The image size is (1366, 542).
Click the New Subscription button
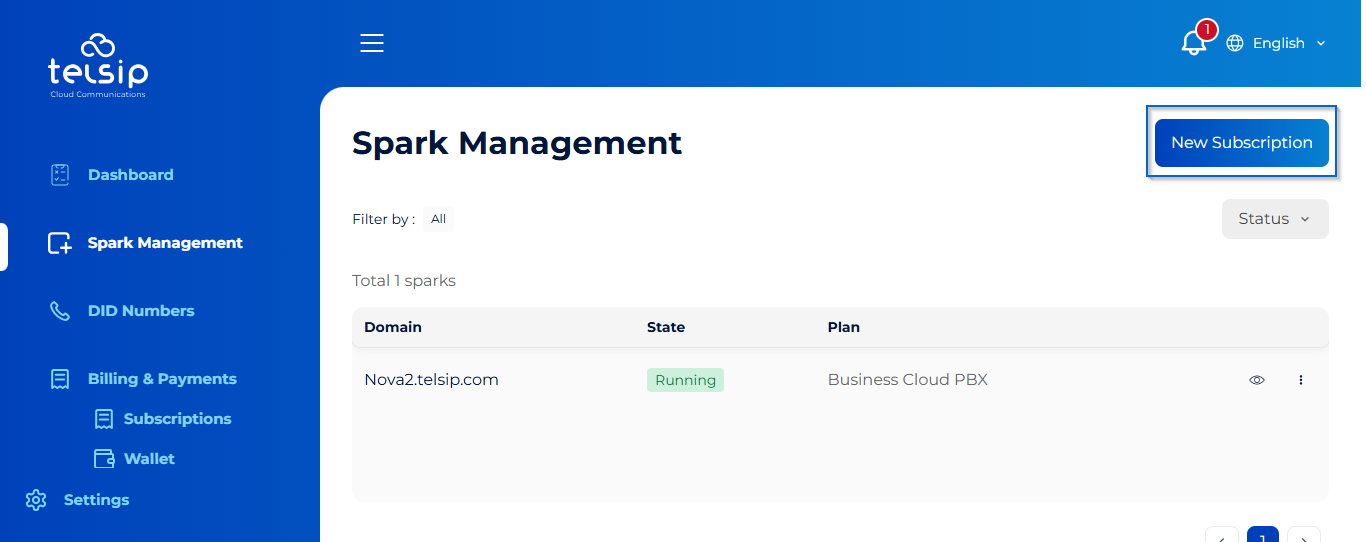1241,143
